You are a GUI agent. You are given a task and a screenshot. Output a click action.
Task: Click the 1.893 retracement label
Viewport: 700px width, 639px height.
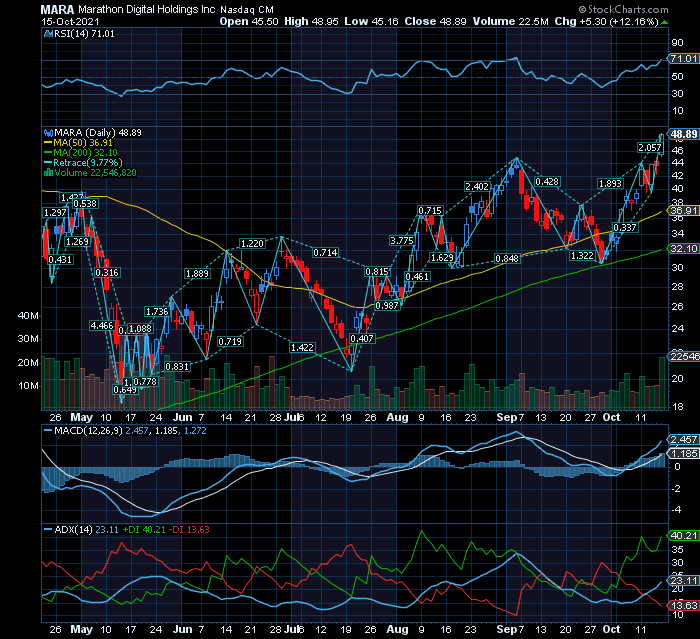pyautogui.click(x=610, y=184)
